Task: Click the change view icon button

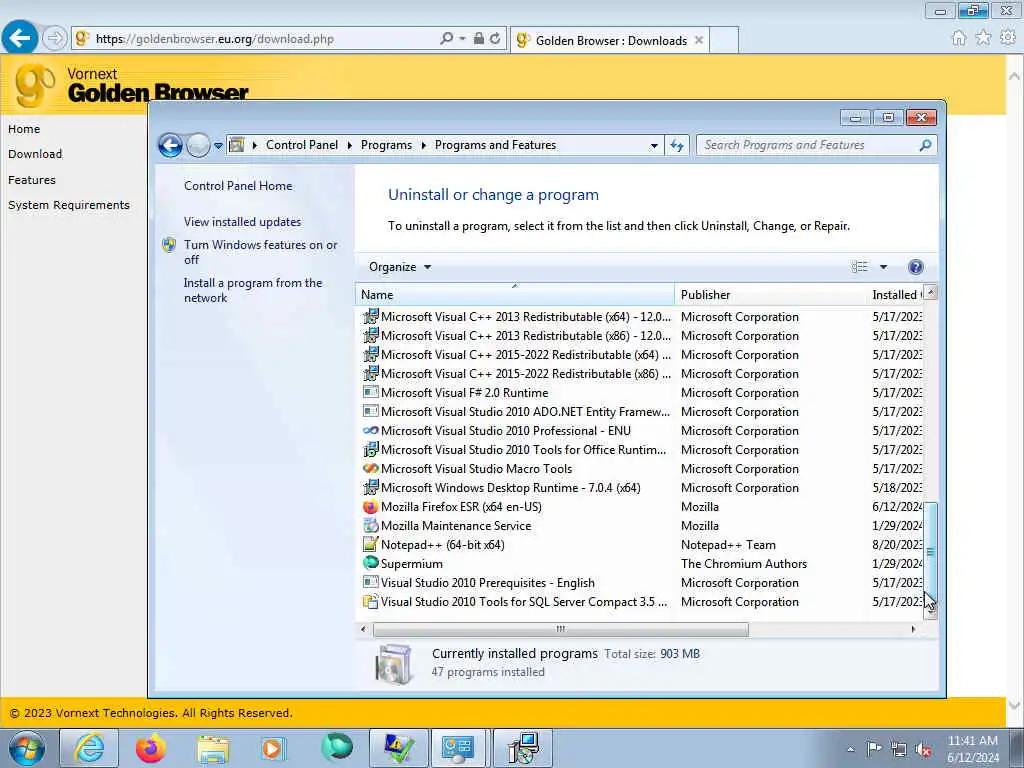Action: click(859, 266)
